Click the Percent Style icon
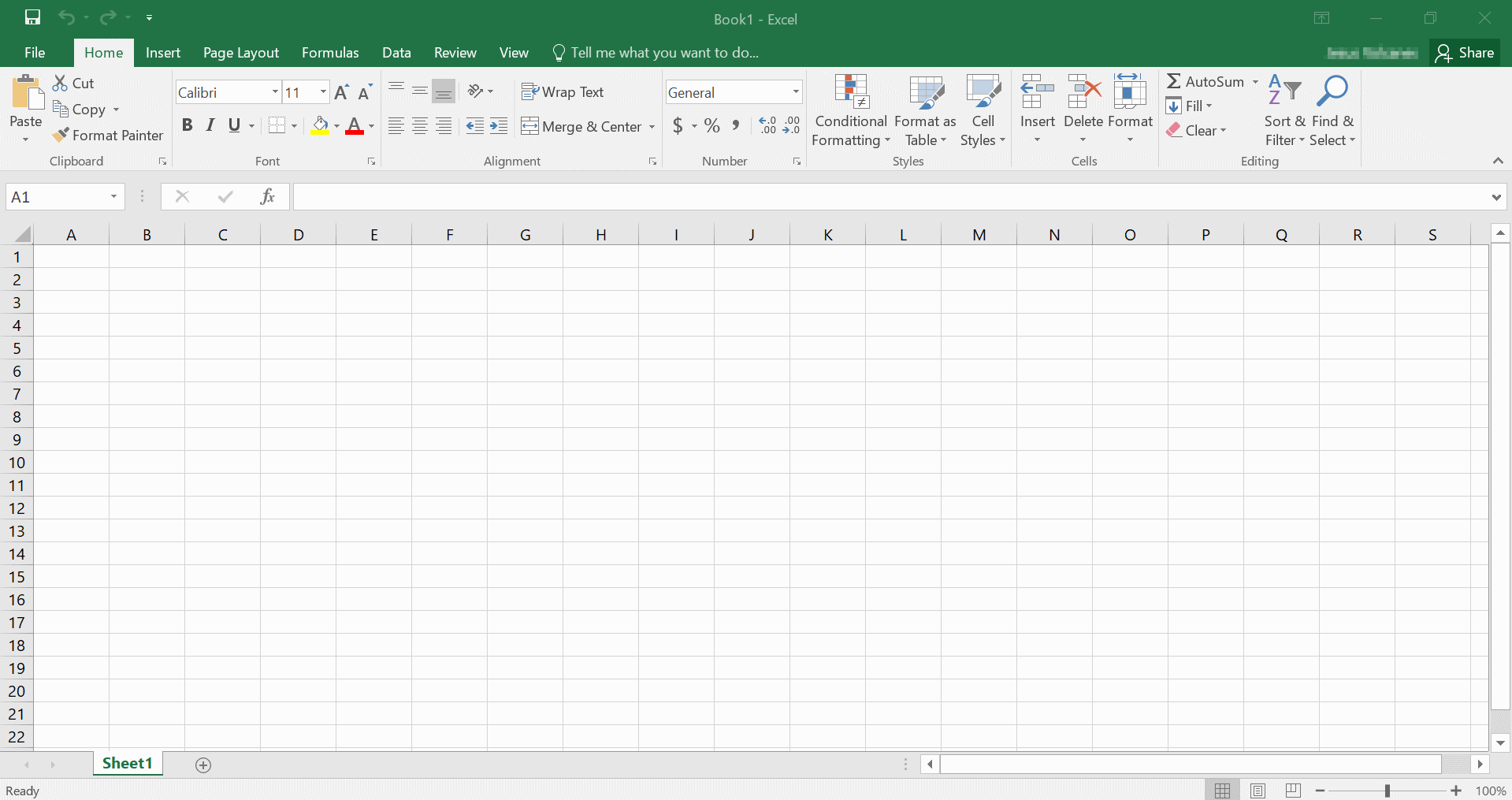The height and width of the screenshot is (800, 1512). tap(712, 126)
